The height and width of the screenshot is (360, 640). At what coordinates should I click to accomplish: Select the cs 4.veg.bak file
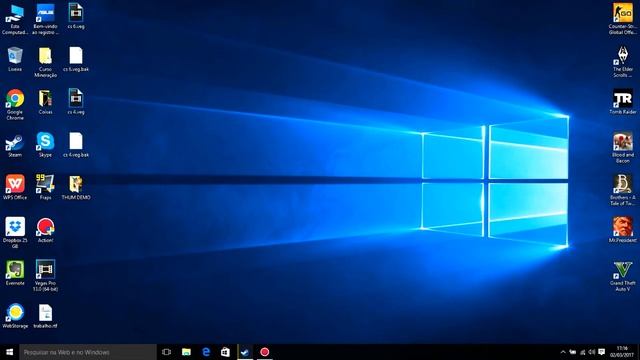click(x=76, y=145)
